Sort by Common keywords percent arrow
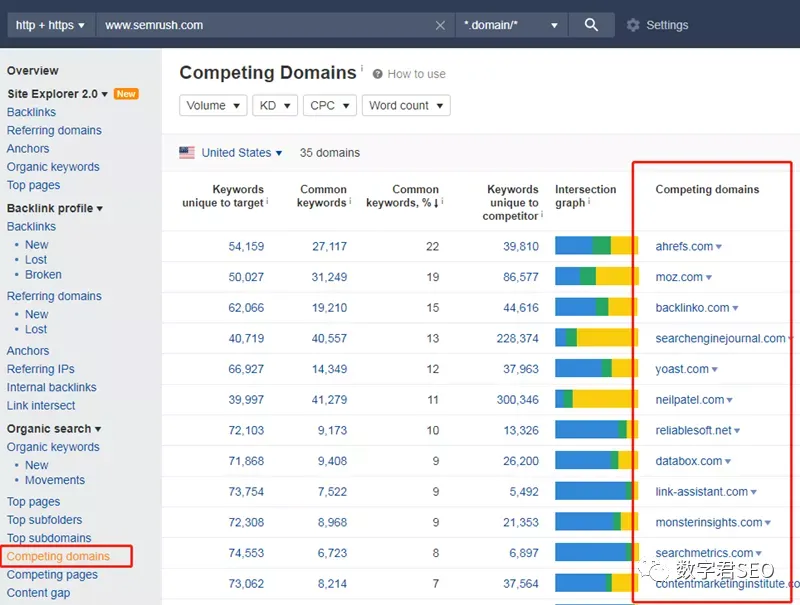The image size is (800, 605). [x=436, y=203]
